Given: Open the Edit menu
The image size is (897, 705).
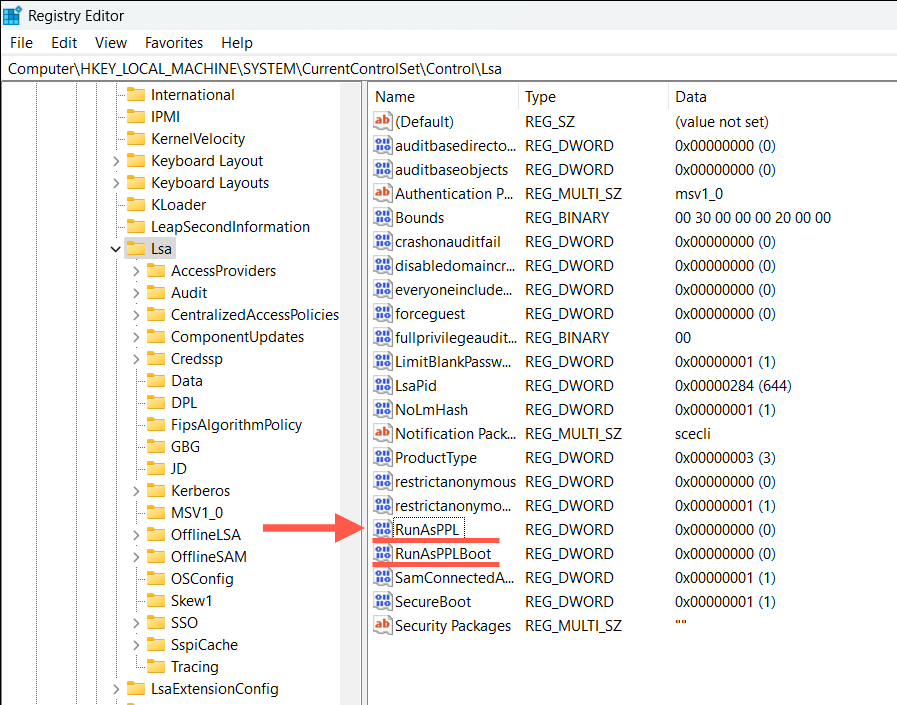Looking at the screenshot, I should (64, 43).
